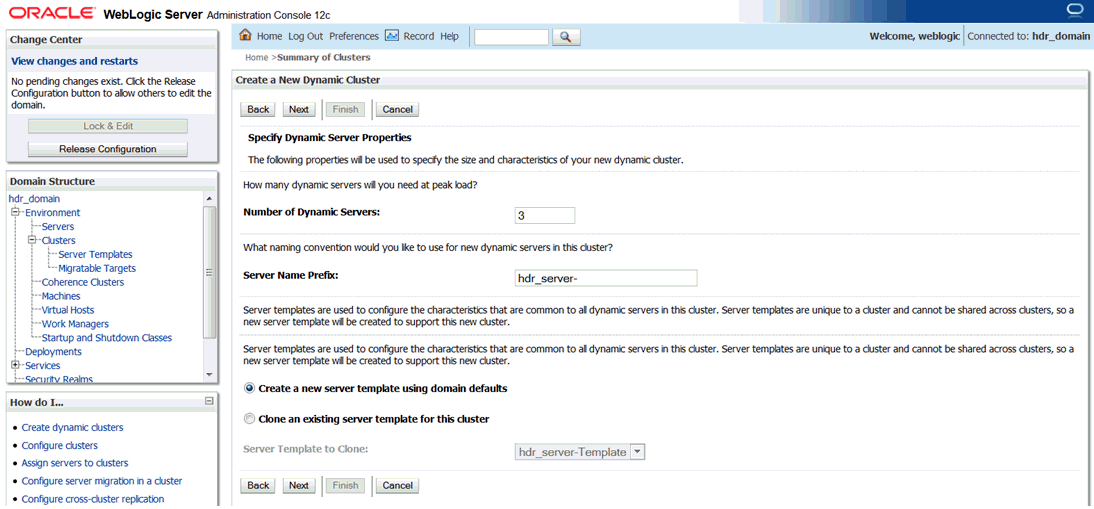Click the bottom Back button
This screenshot has height=509, width=1094.
[258, 485]
